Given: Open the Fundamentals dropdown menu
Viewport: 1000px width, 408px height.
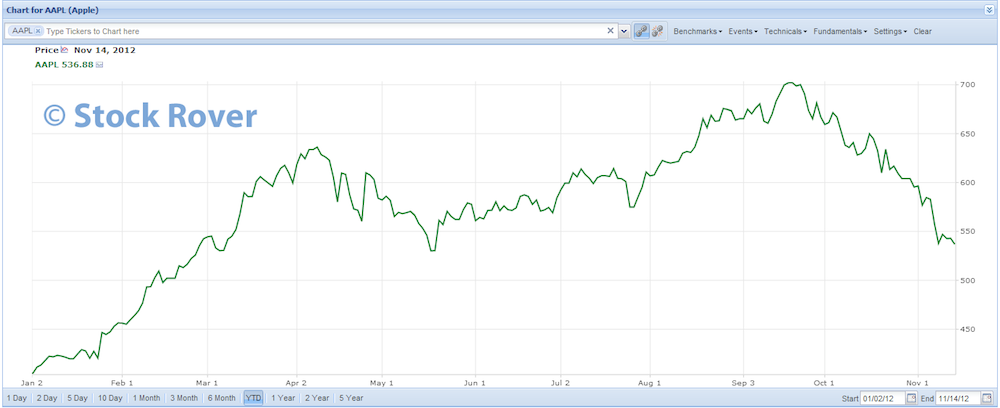Looking at the screenshot, I should (x=841, y=31).
